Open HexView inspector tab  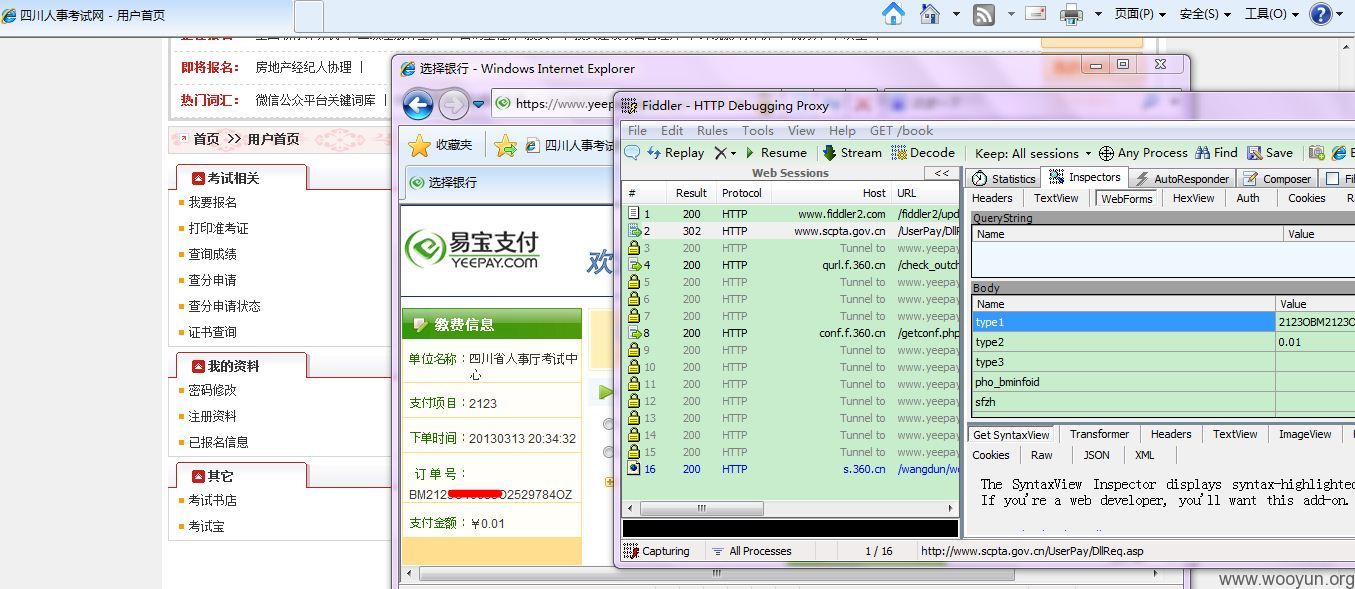click(x=1193, y=198)
